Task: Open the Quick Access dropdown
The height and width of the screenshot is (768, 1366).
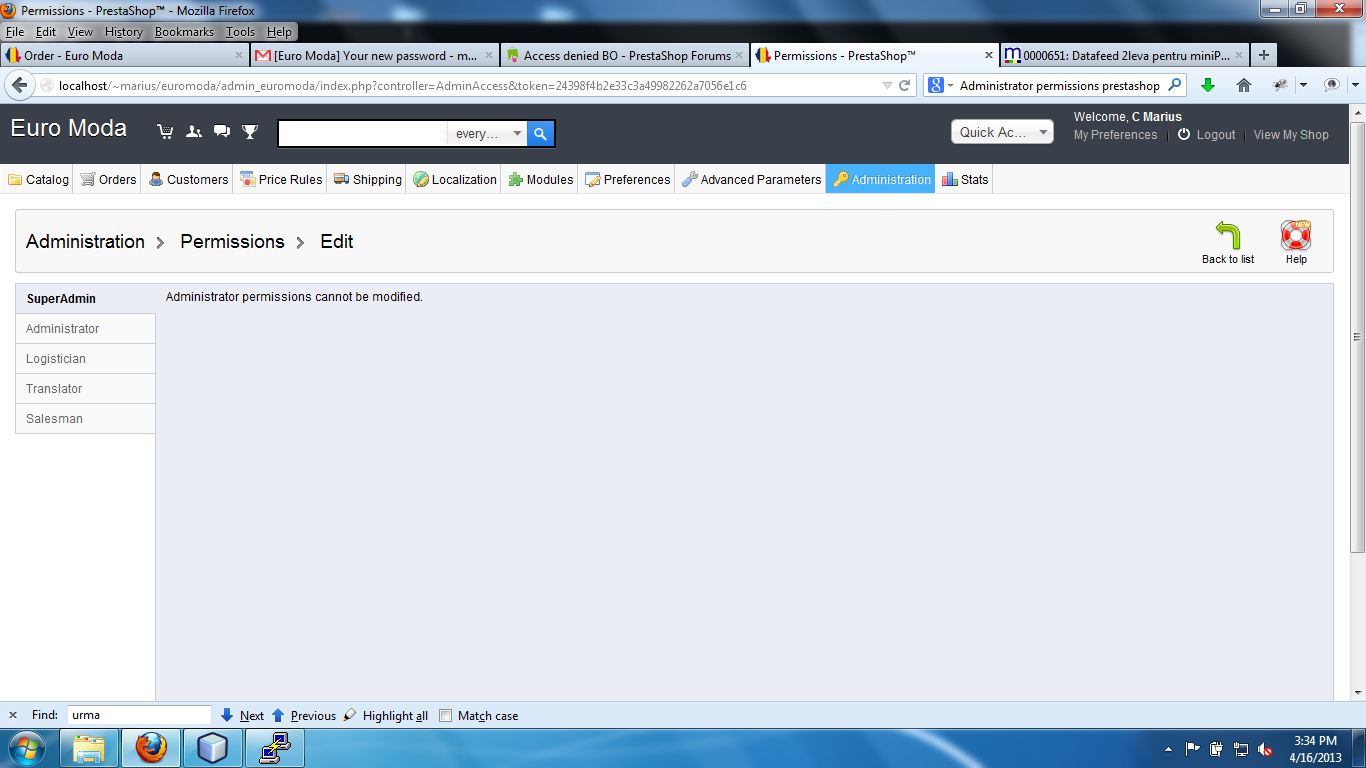Action: (x=1002, y=132)
